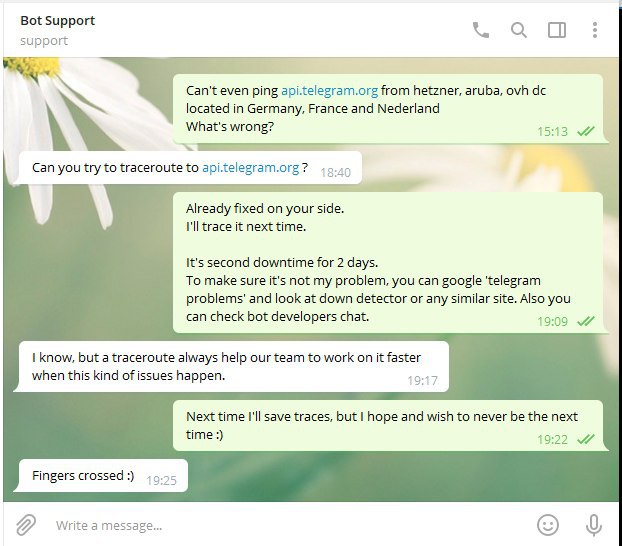622x546 pixels.
Task: Select the 'I'll trace it next time.' line
Action: [246, 227]
